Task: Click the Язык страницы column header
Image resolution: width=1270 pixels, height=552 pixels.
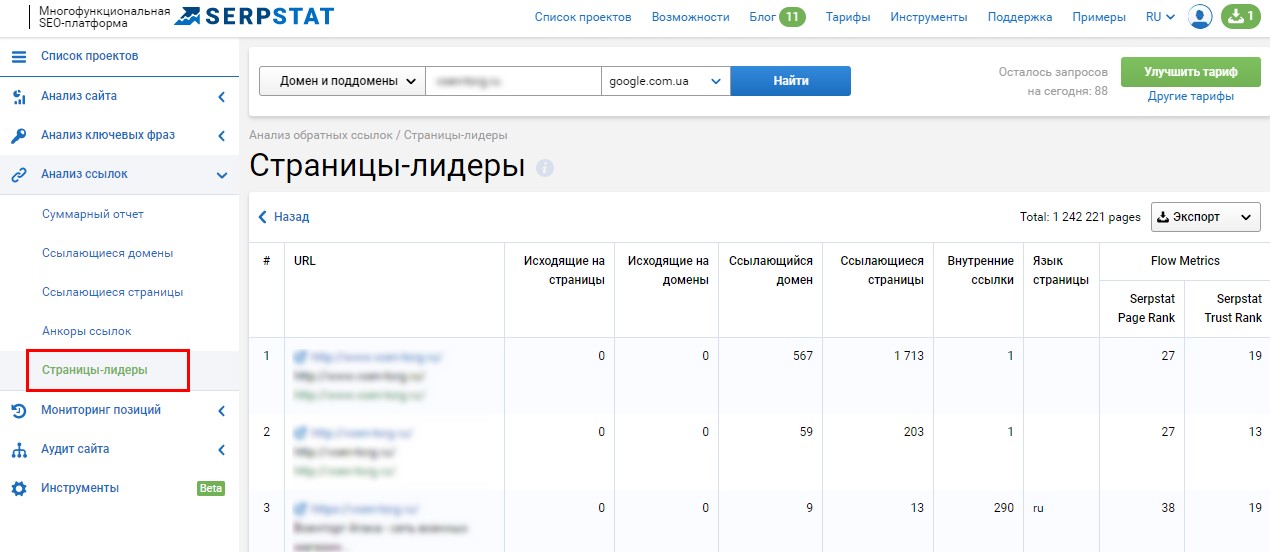Action: pos(1061,271)
